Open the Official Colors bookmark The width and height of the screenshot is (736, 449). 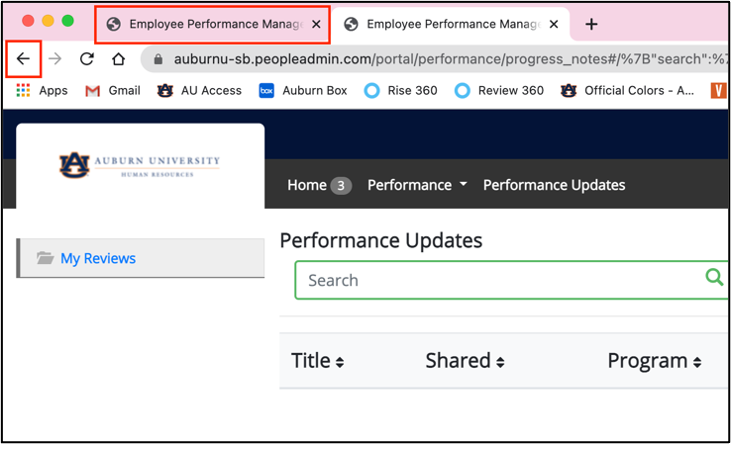pyautogui.click(x=628, y=91)
